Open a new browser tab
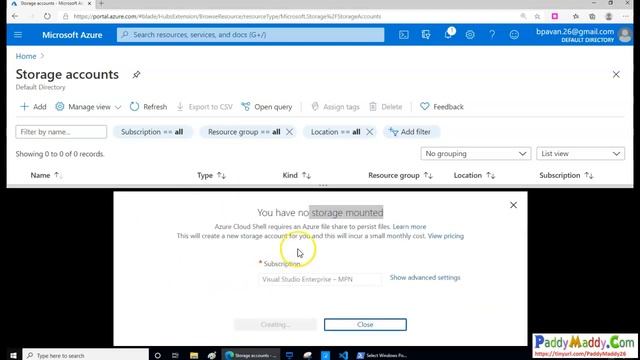 point(101,3)
